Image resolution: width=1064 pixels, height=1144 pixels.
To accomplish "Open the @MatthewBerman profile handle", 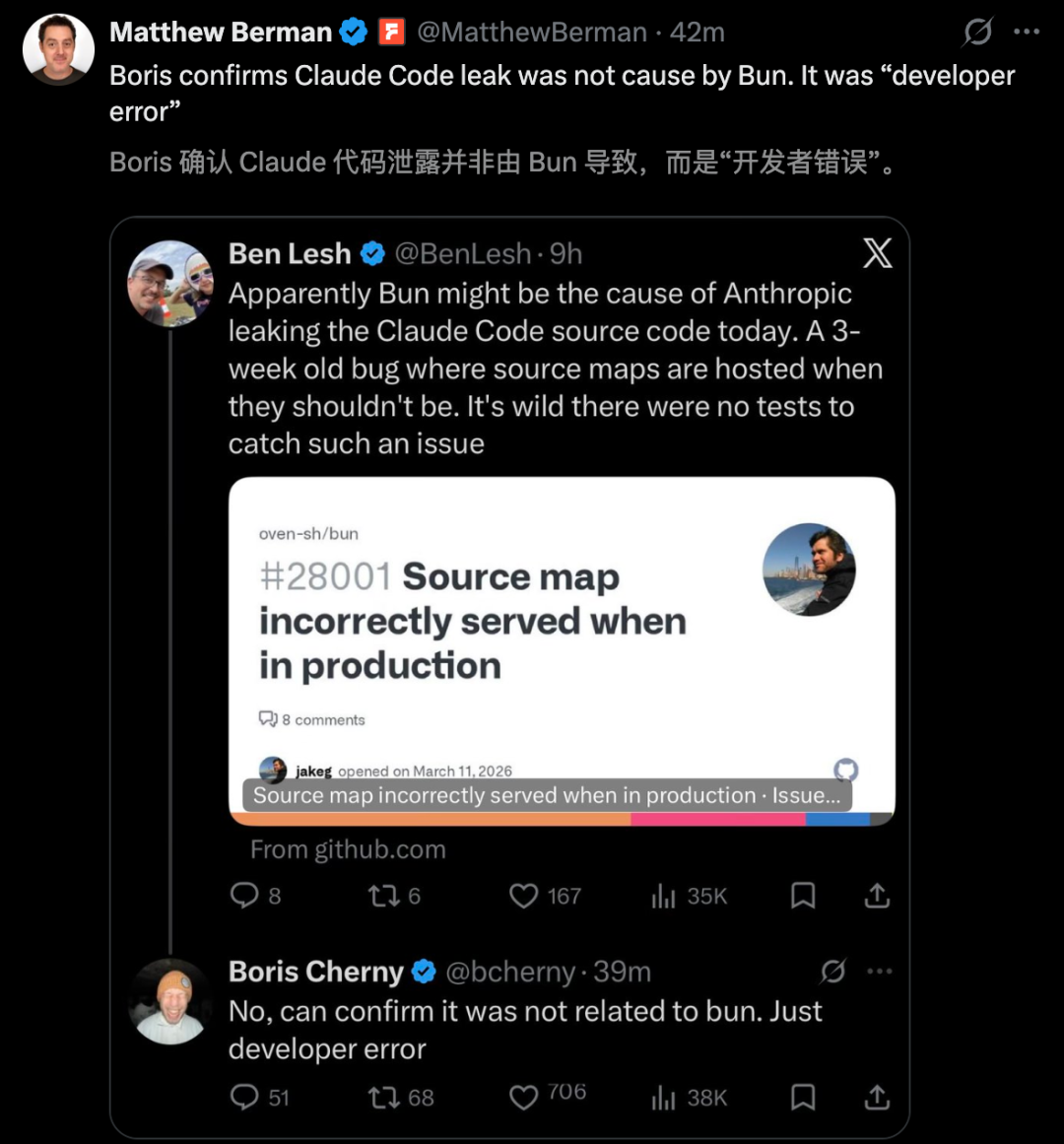I will 532,33.
